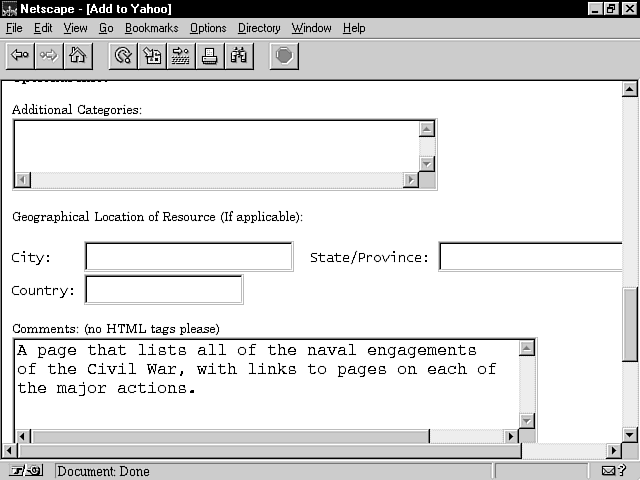Click the State/Province input field
This screenshot has width=640, height=480.
(530, 257)
